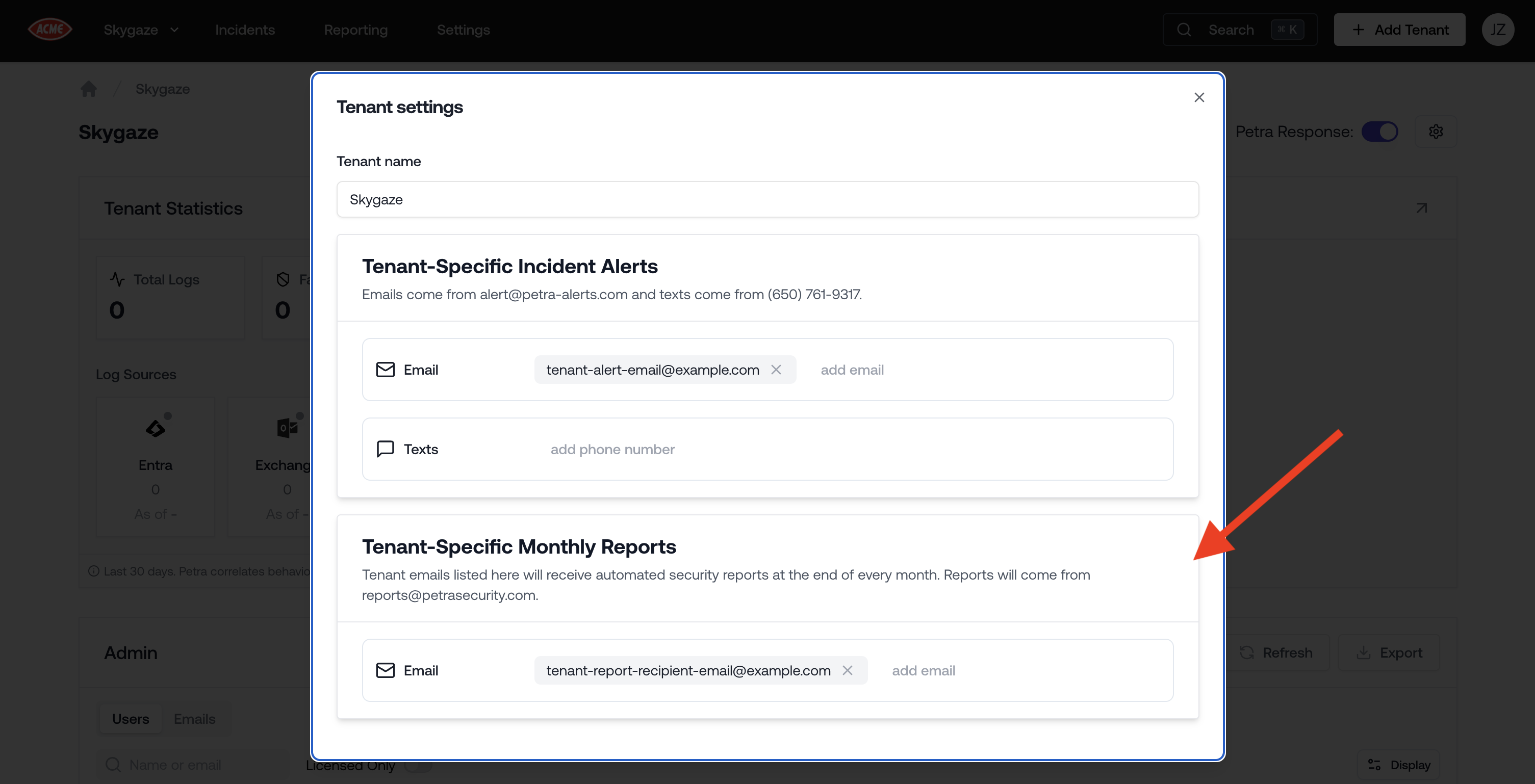Click the Export button

click(1389, 652)
